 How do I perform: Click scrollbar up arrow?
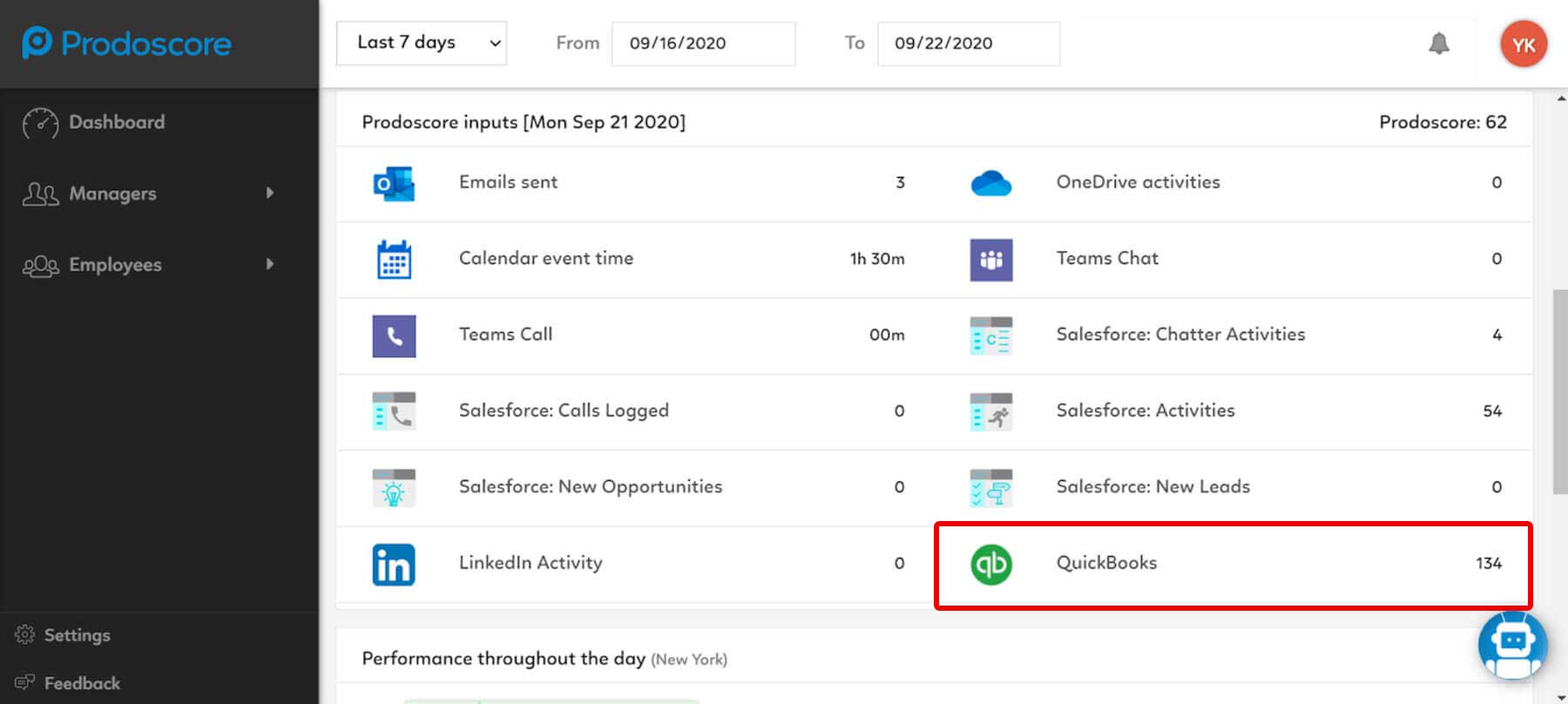point(1560,98)
